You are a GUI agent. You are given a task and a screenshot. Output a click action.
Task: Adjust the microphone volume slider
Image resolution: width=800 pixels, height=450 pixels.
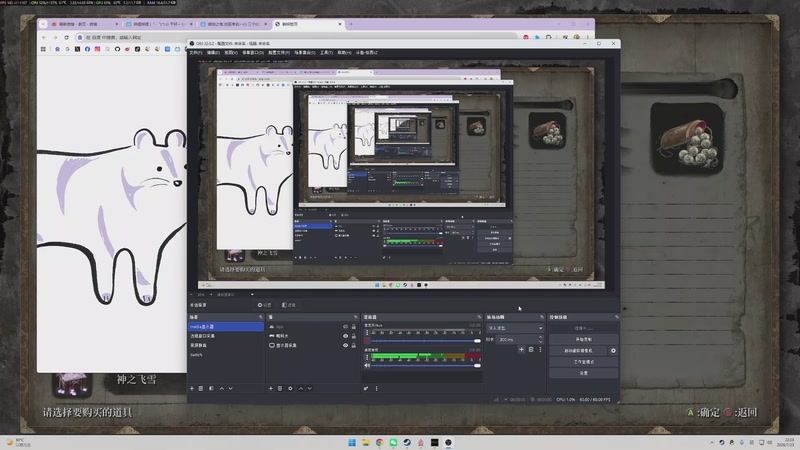click(426, 340)
